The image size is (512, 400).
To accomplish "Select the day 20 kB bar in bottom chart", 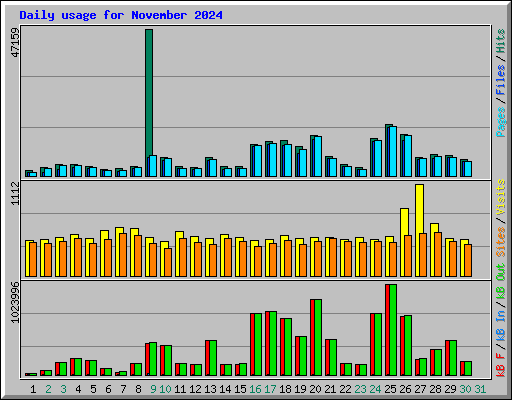I will coord(316,337).
